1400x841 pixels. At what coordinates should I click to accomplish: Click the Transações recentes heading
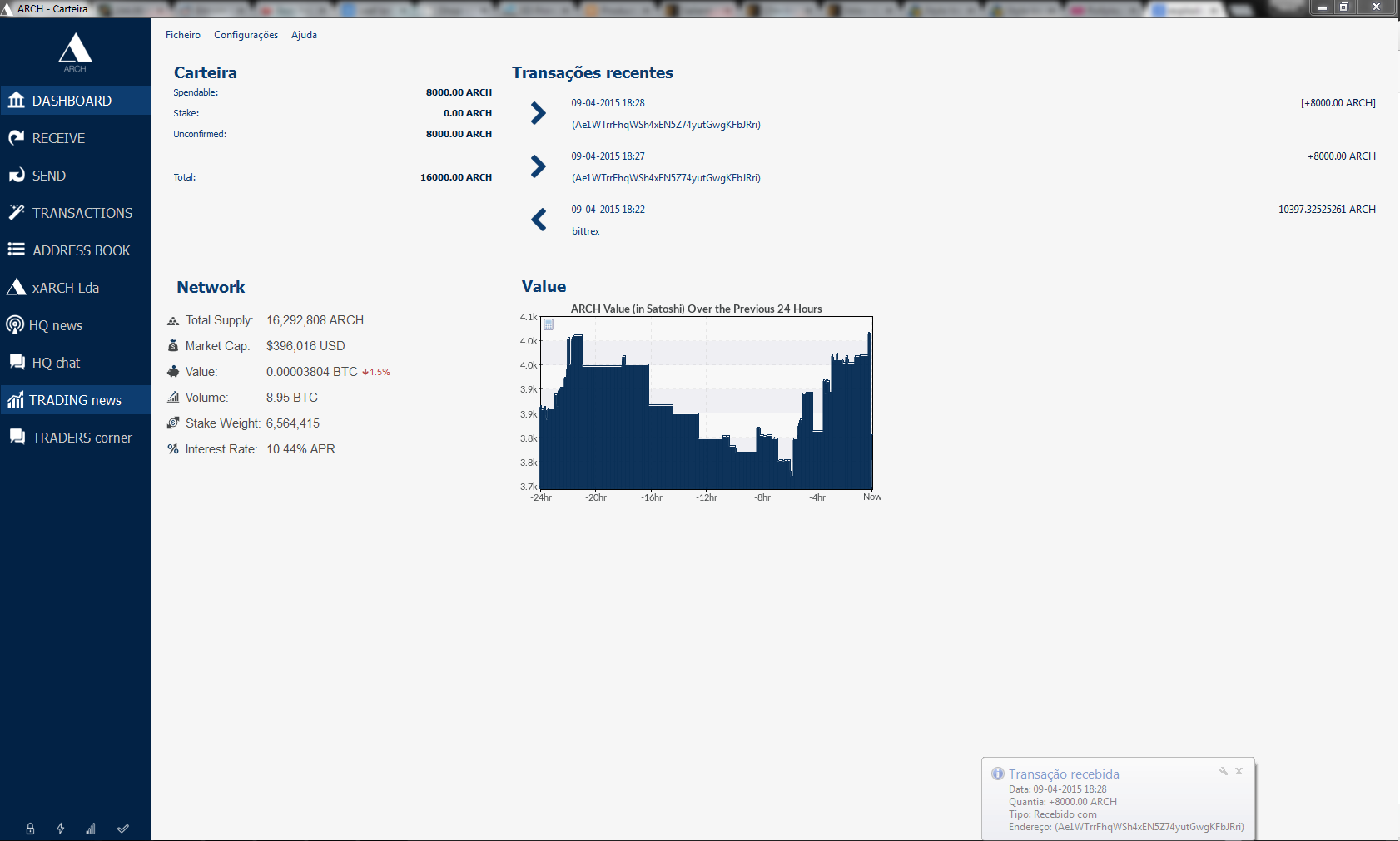pos(593,72)
